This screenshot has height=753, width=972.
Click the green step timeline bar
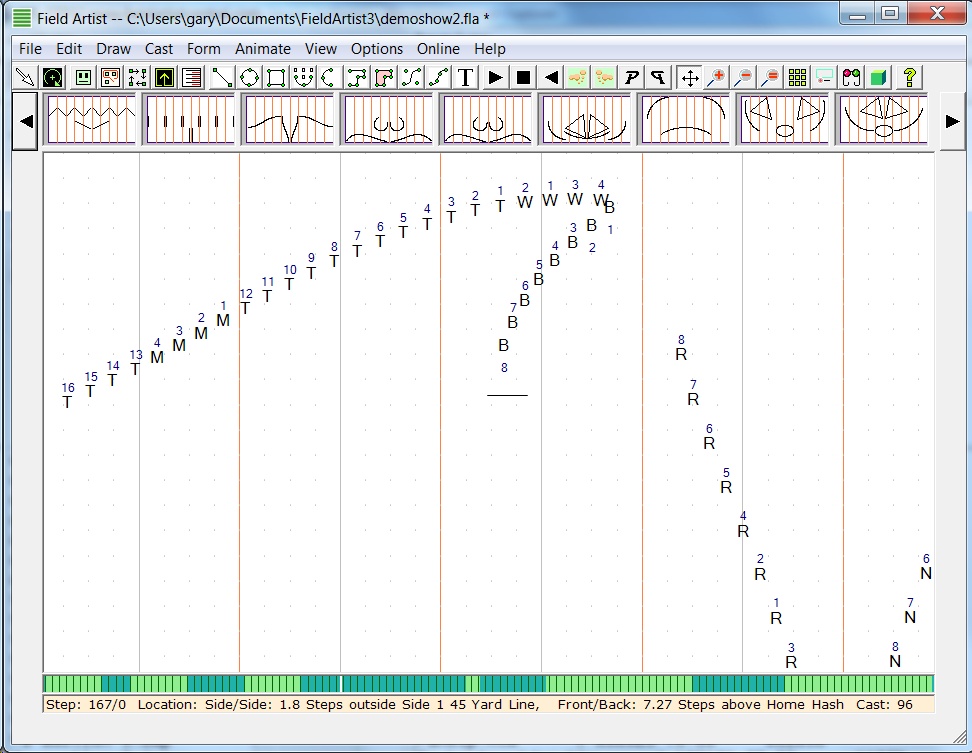click(488, 684)
